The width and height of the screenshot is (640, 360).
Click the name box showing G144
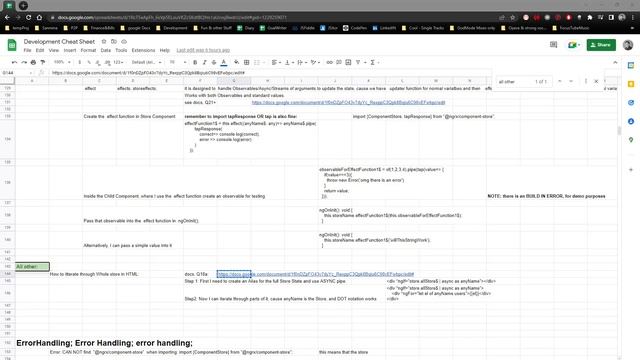16,73
